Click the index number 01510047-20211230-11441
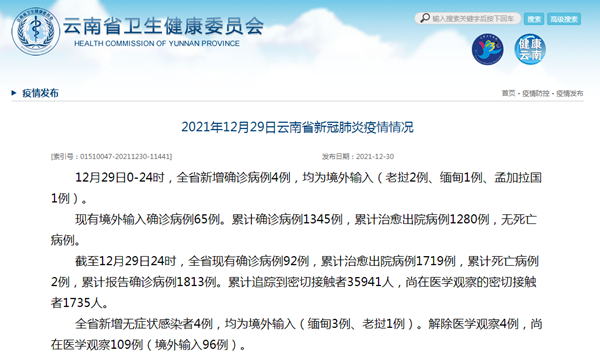 [111, 156]
